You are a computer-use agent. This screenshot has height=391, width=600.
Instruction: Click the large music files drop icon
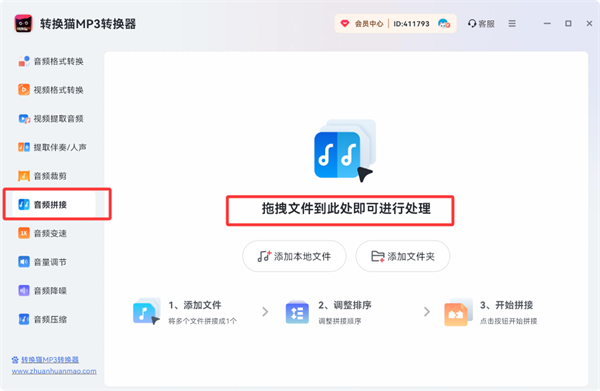(344, 150)
